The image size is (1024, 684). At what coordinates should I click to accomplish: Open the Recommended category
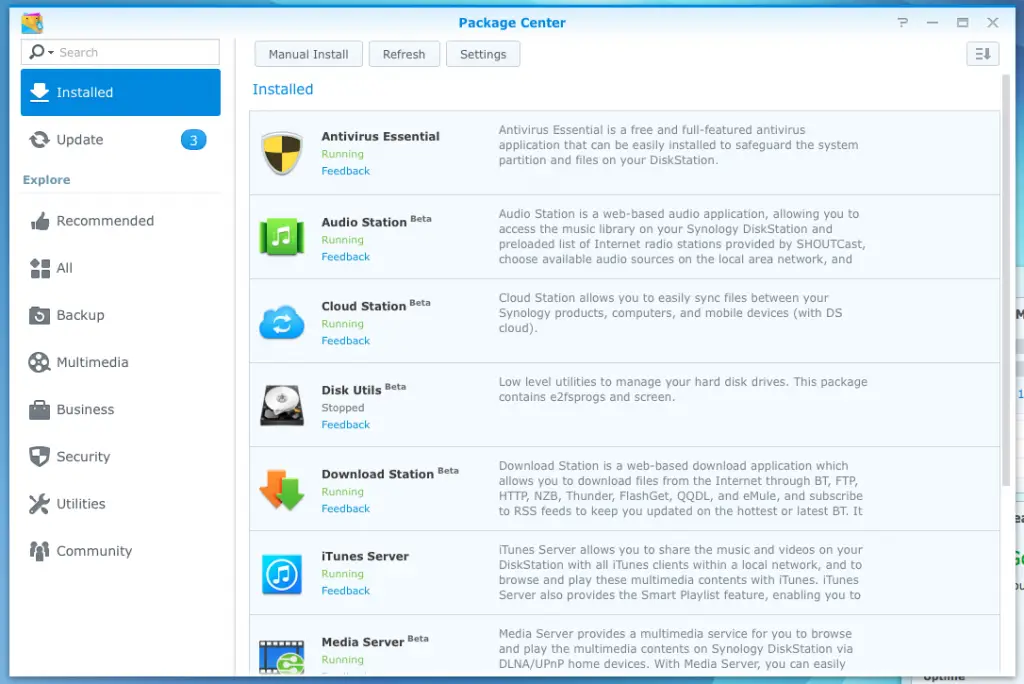pyautogui.click(x=121, y=221)
